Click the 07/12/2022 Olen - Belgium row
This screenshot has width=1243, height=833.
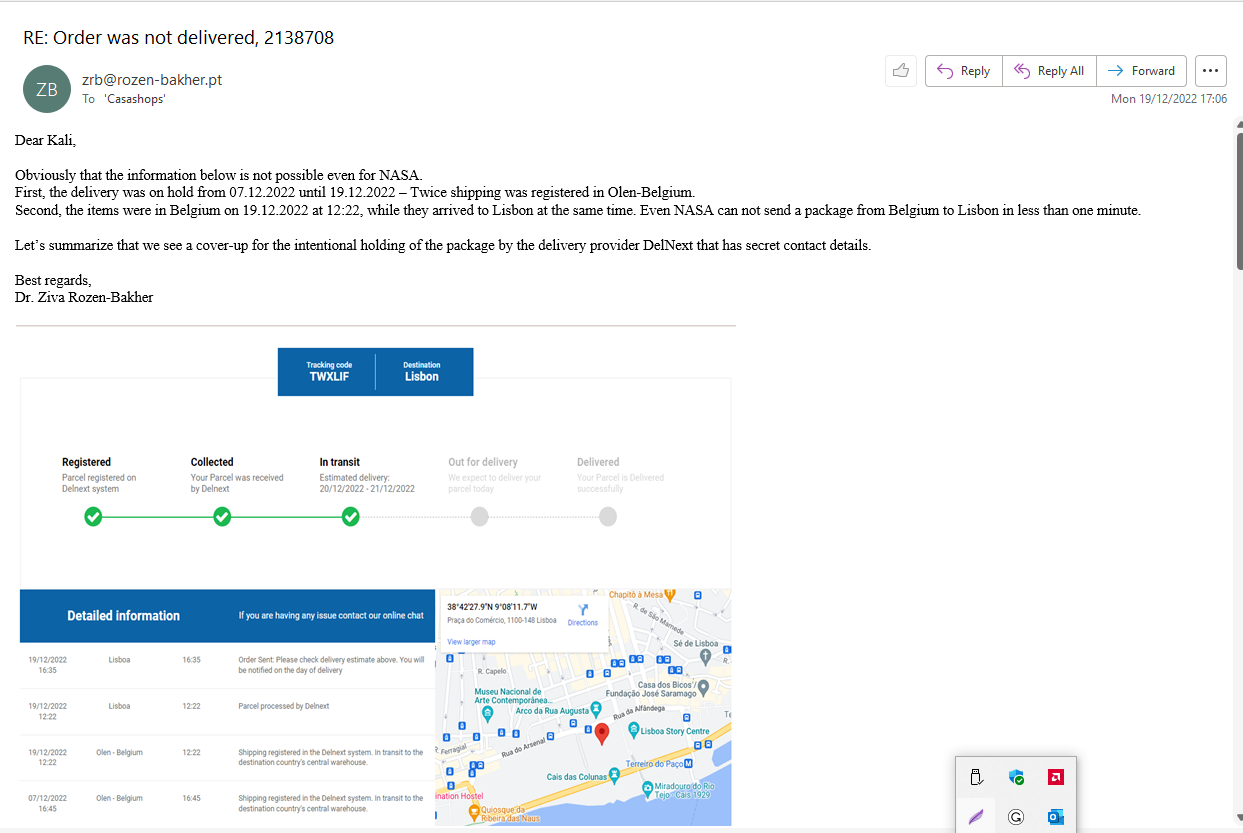(x=227, y=803)
